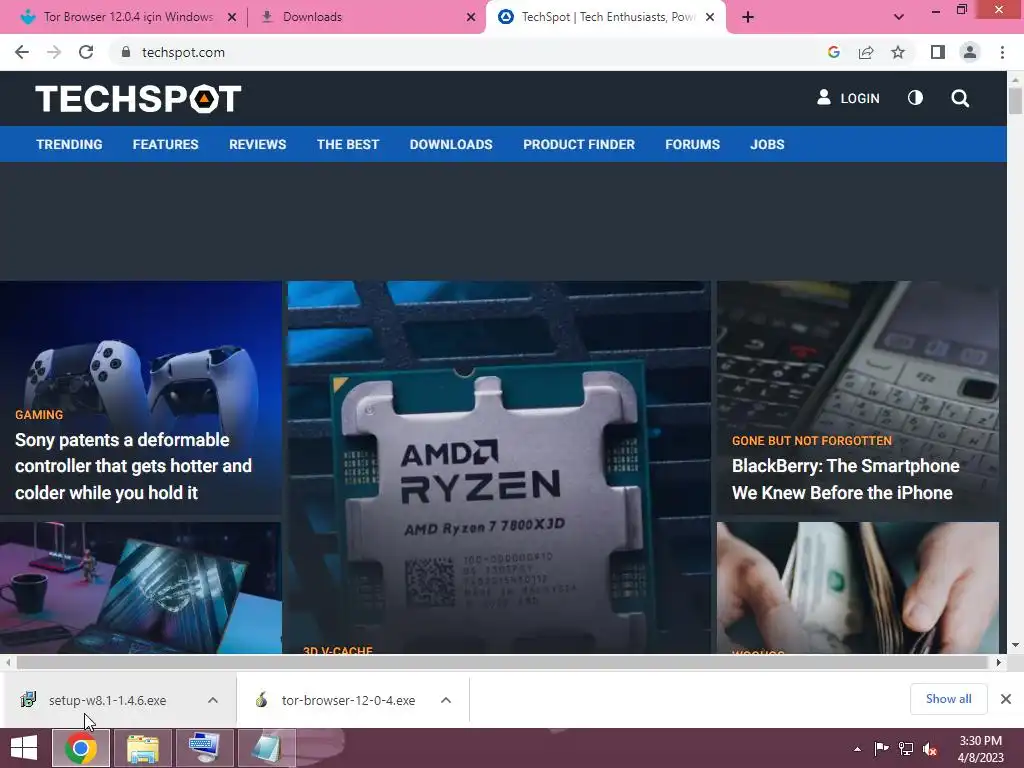Click the forward navigation arrow
Screen dimensions: 1024x768
click(54, 52)
